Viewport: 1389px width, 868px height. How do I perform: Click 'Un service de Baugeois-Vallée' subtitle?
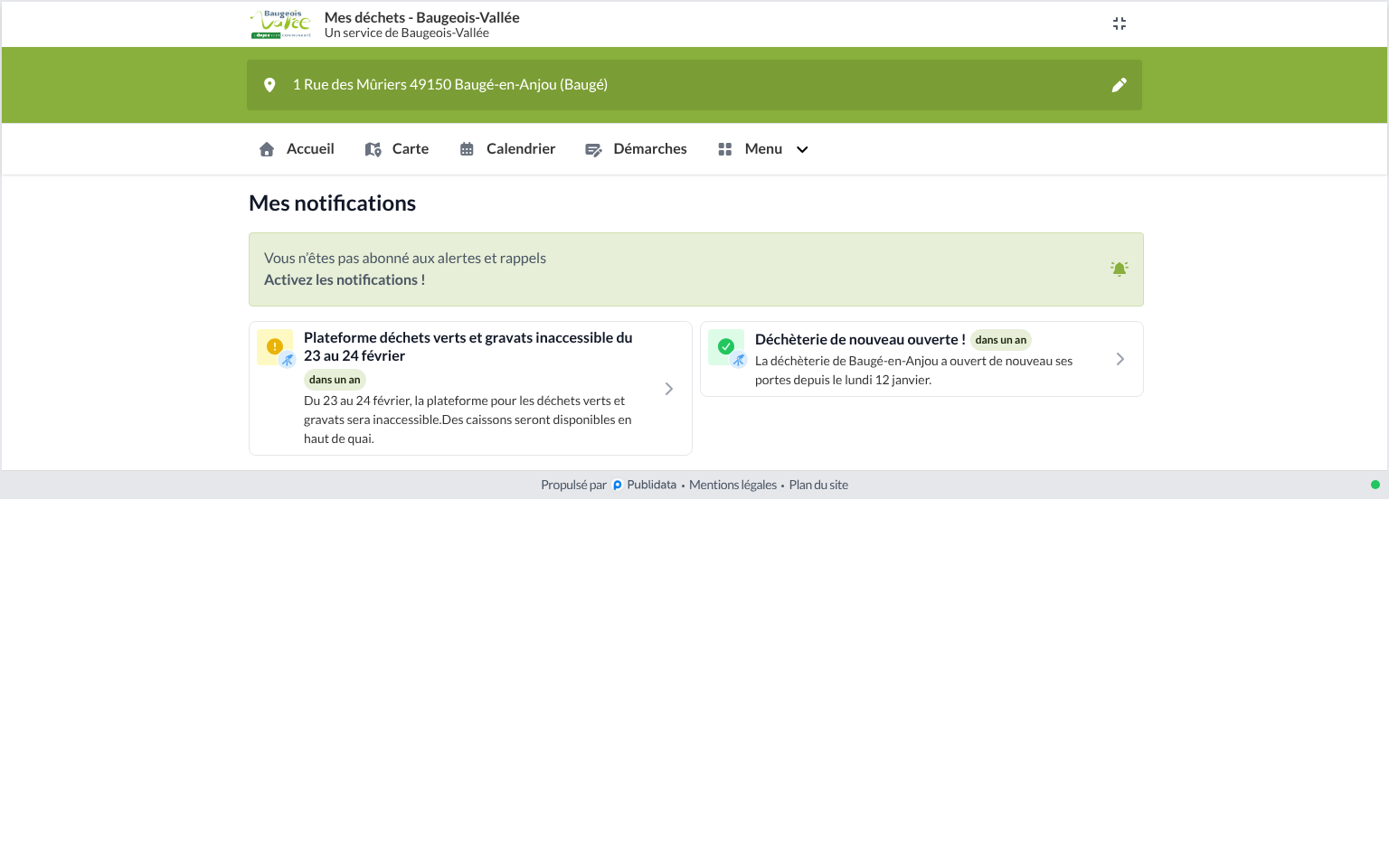point(407,33)
